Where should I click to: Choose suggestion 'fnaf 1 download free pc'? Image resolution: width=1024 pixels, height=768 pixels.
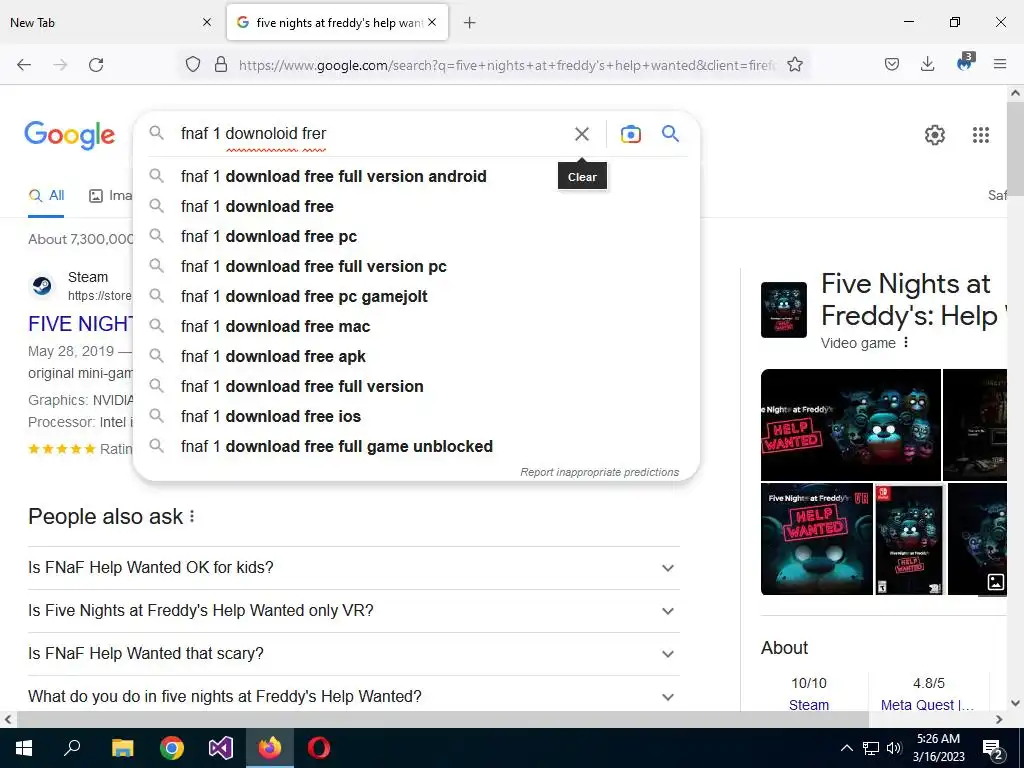click(416, 236)
